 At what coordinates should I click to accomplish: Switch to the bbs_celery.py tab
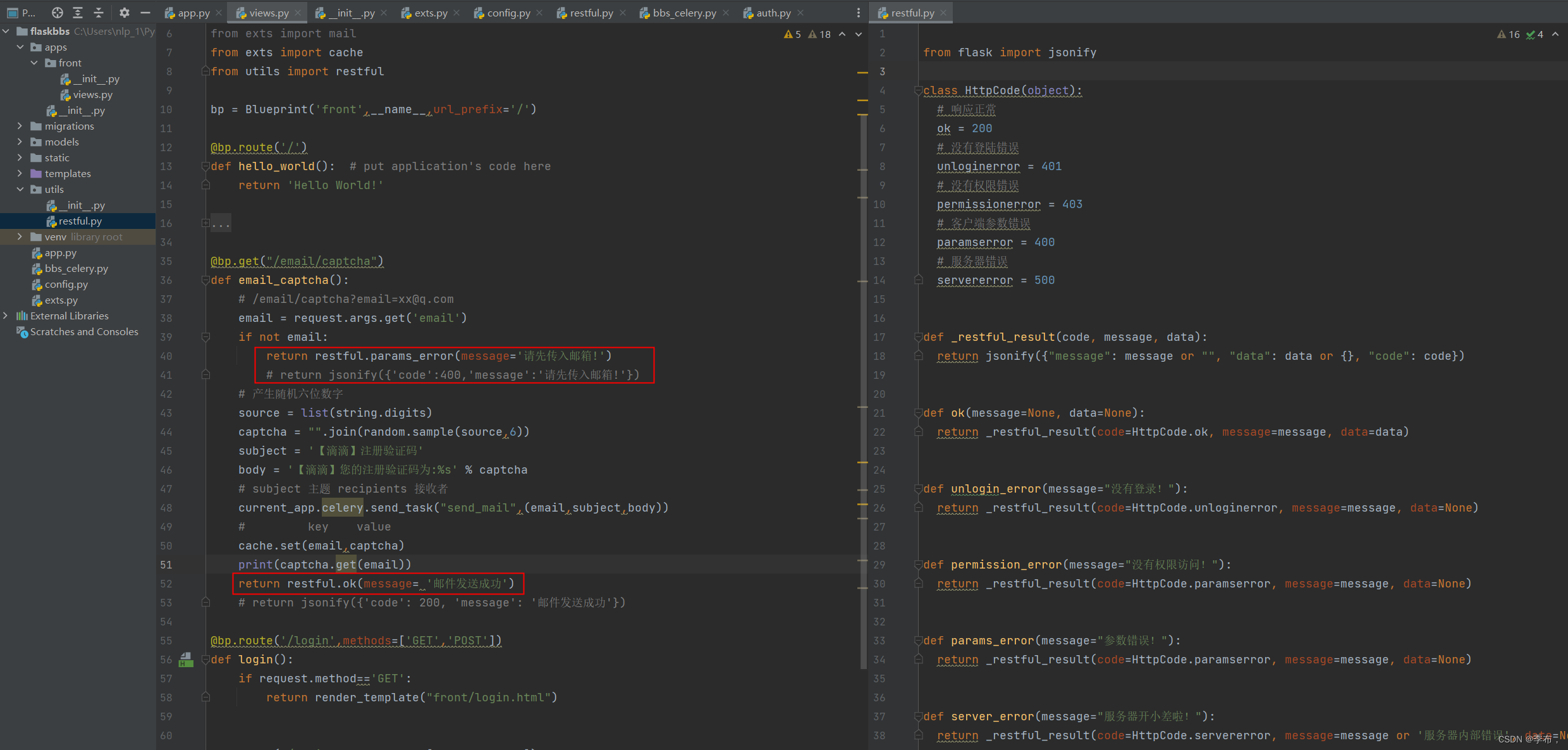tap(683, 13)
